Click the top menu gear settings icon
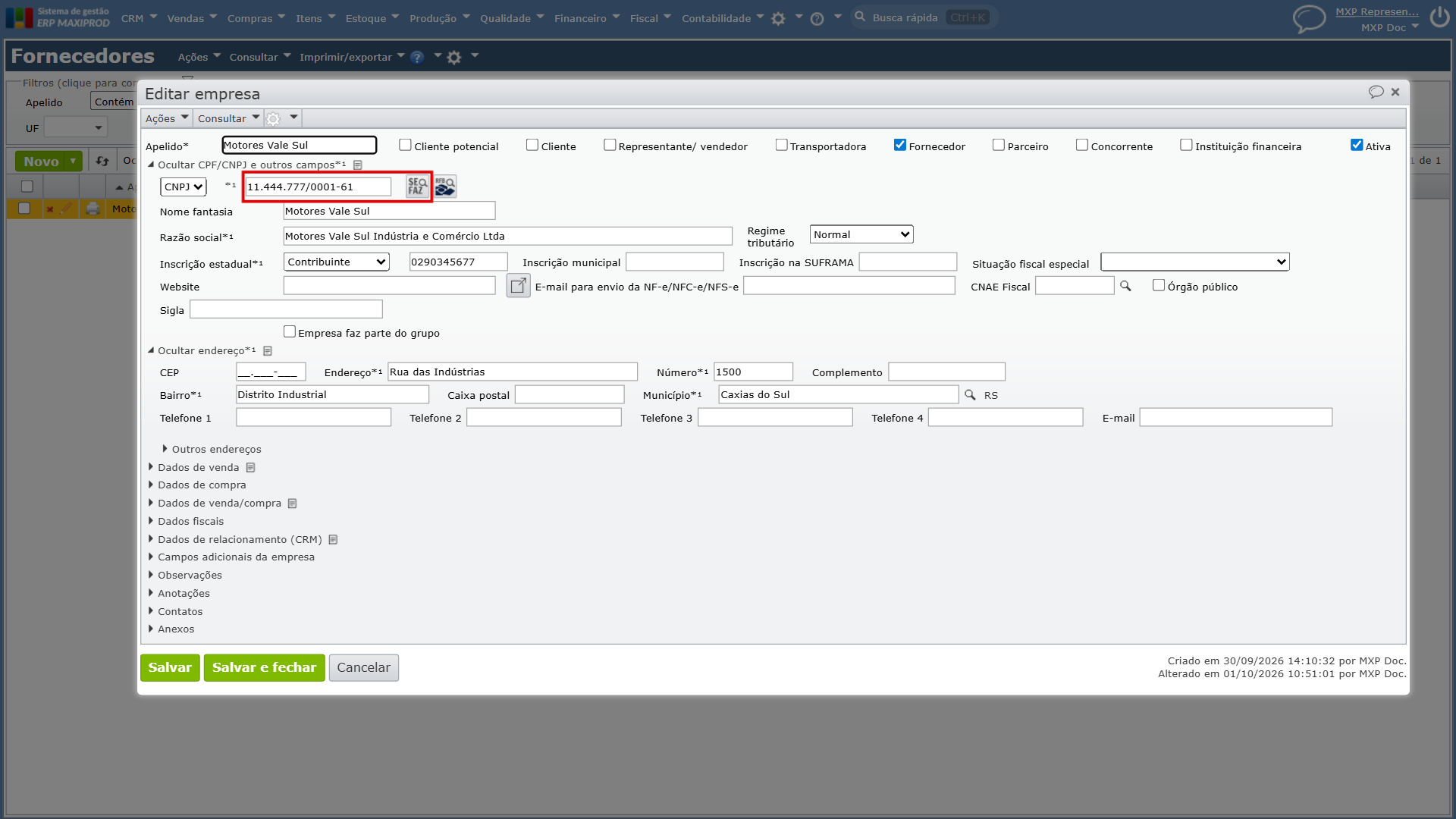 click(x=778, y=19)
